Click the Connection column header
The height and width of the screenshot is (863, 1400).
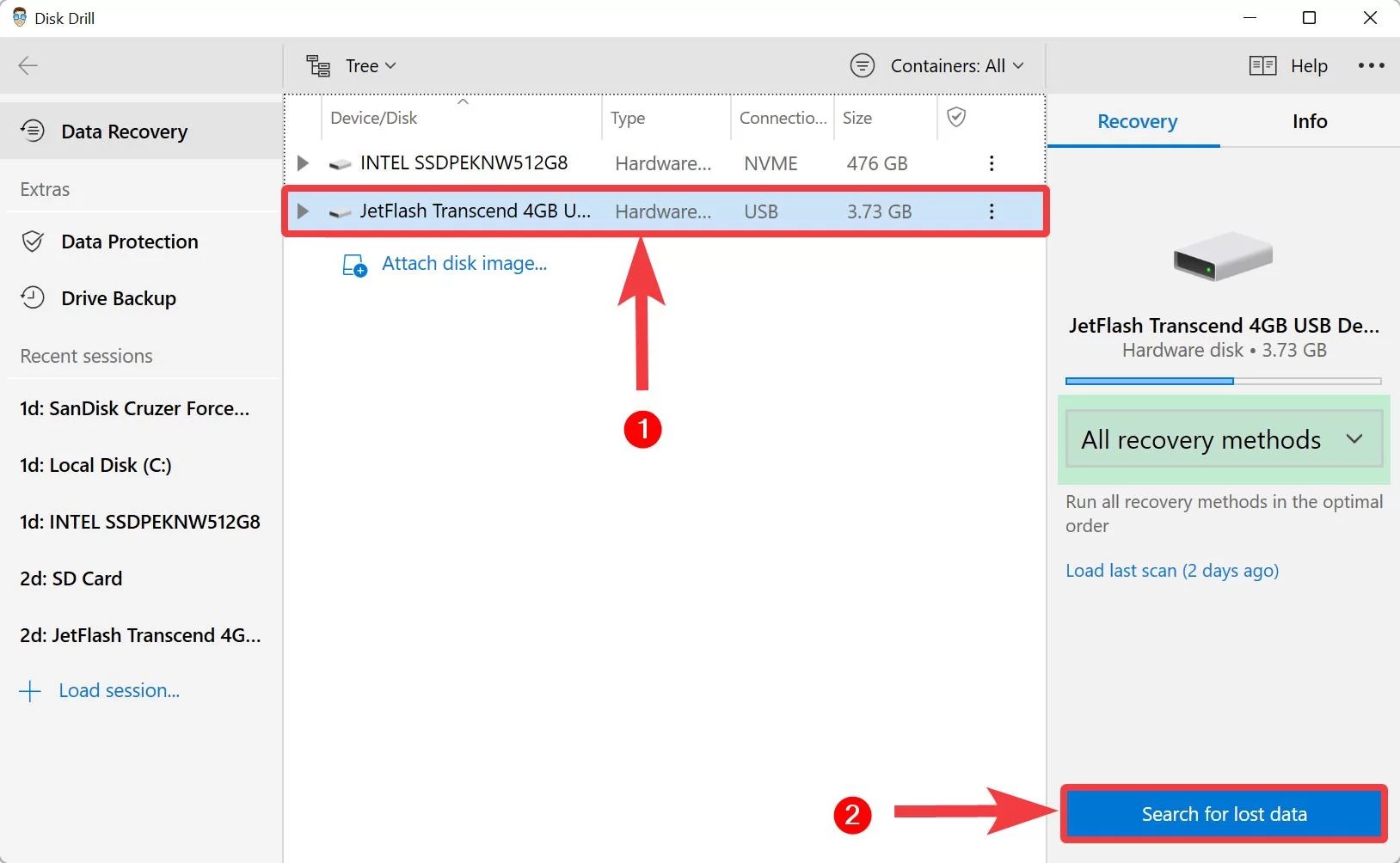point(783,118)
